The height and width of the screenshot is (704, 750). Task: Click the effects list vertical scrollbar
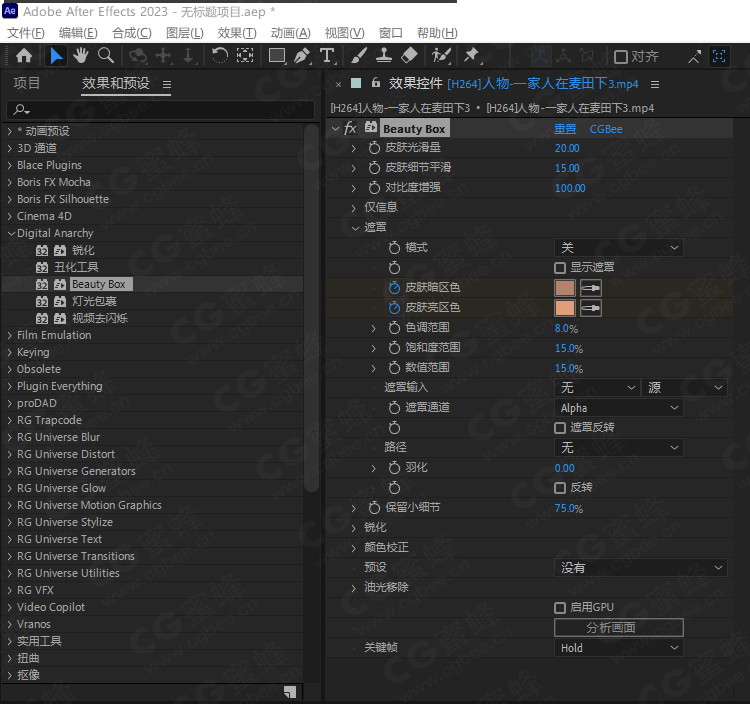tap(311, 306)
